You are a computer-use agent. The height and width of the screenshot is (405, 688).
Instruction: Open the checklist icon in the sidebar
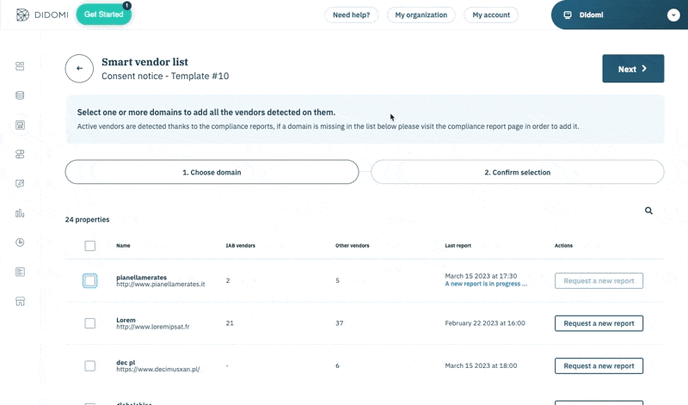click(x=20, y=272)
